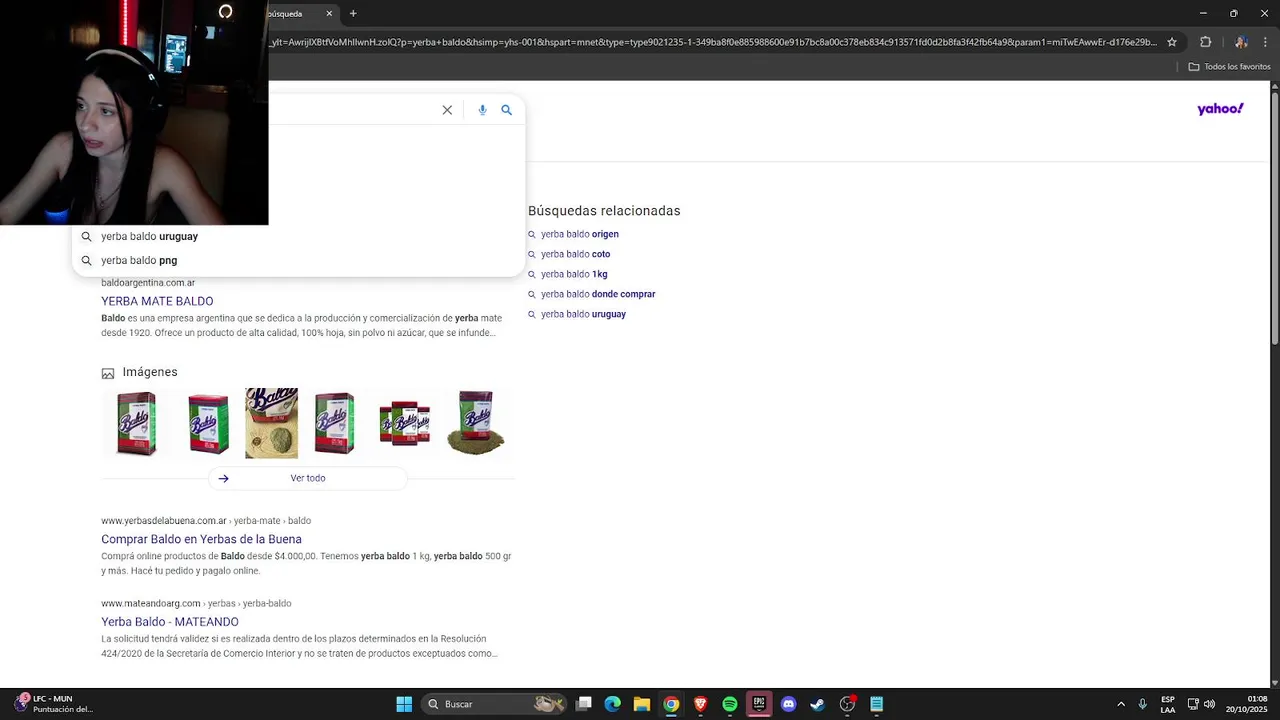Click the tray microphone icon
This screenshot has height=720, width=1280.
pyautogui.click(x=1142, y=704)
